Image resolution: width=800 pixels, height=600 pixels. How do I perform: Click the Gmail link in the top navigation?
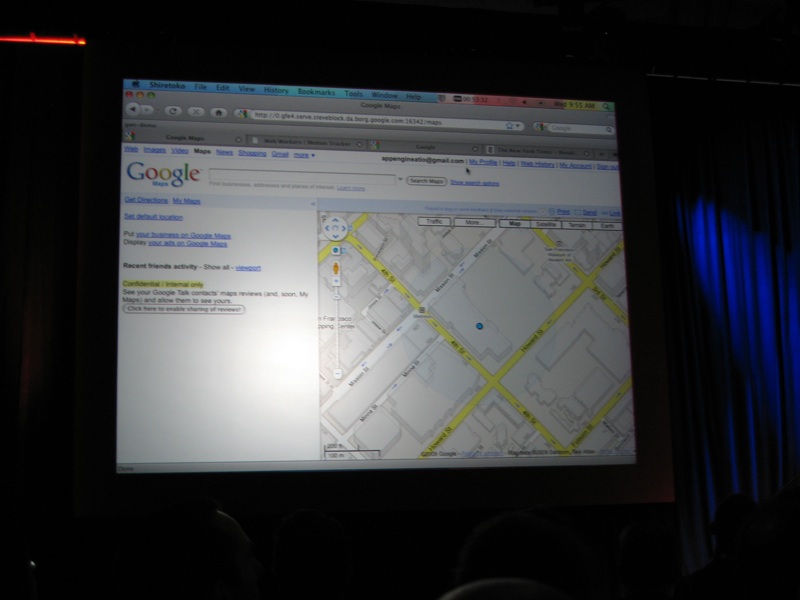280,154
